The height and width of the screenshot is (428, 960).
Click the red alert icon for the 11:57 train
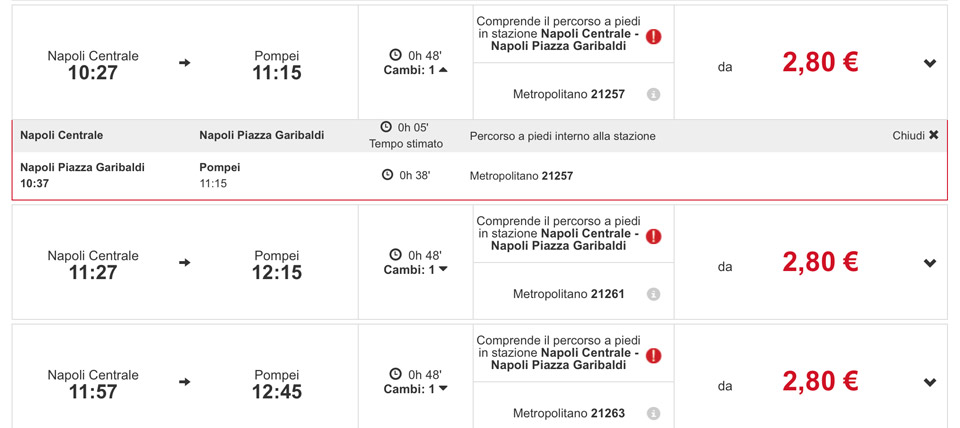pos(653,356)
